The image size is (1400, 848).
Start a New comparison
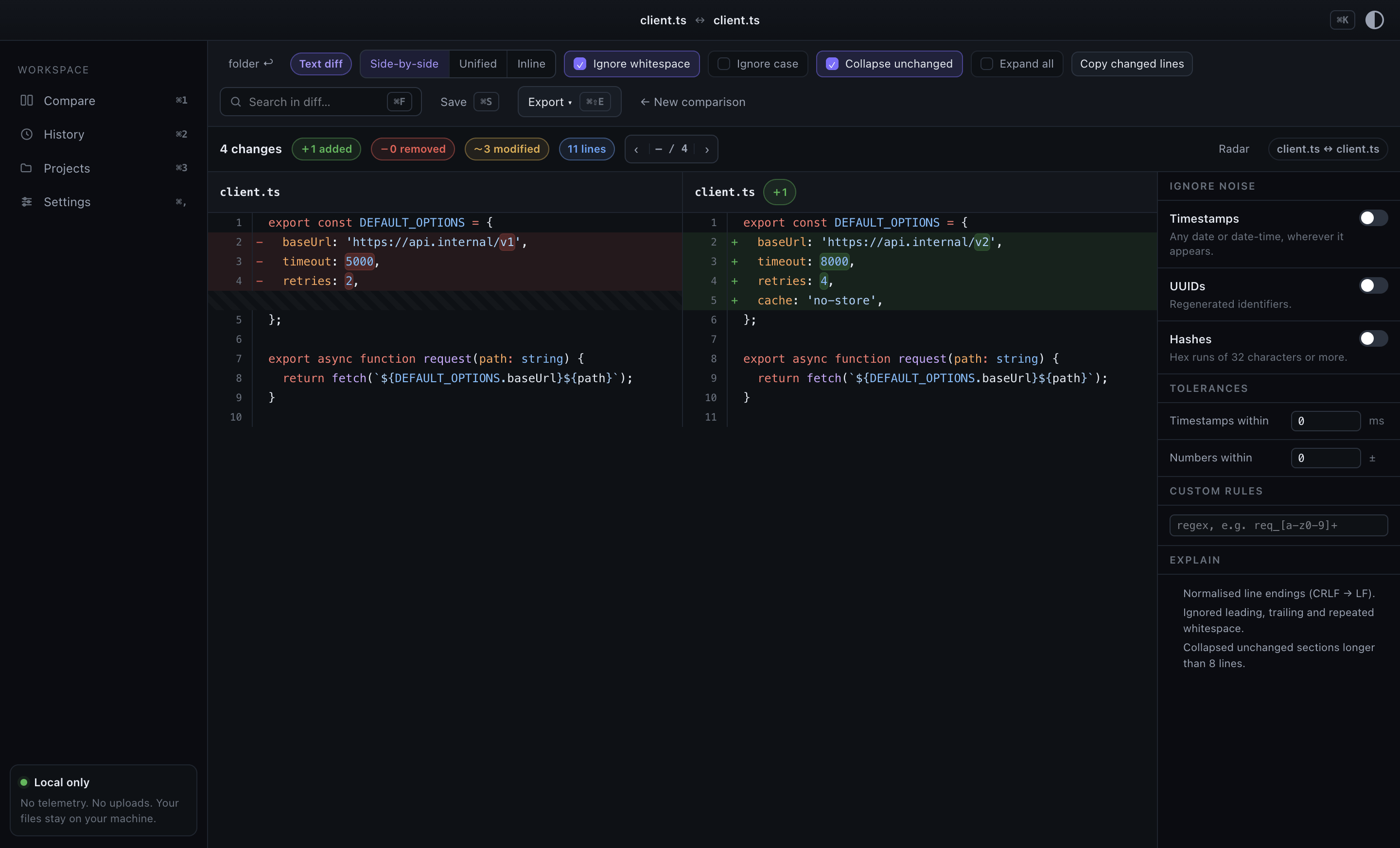(x=693, y=102)
